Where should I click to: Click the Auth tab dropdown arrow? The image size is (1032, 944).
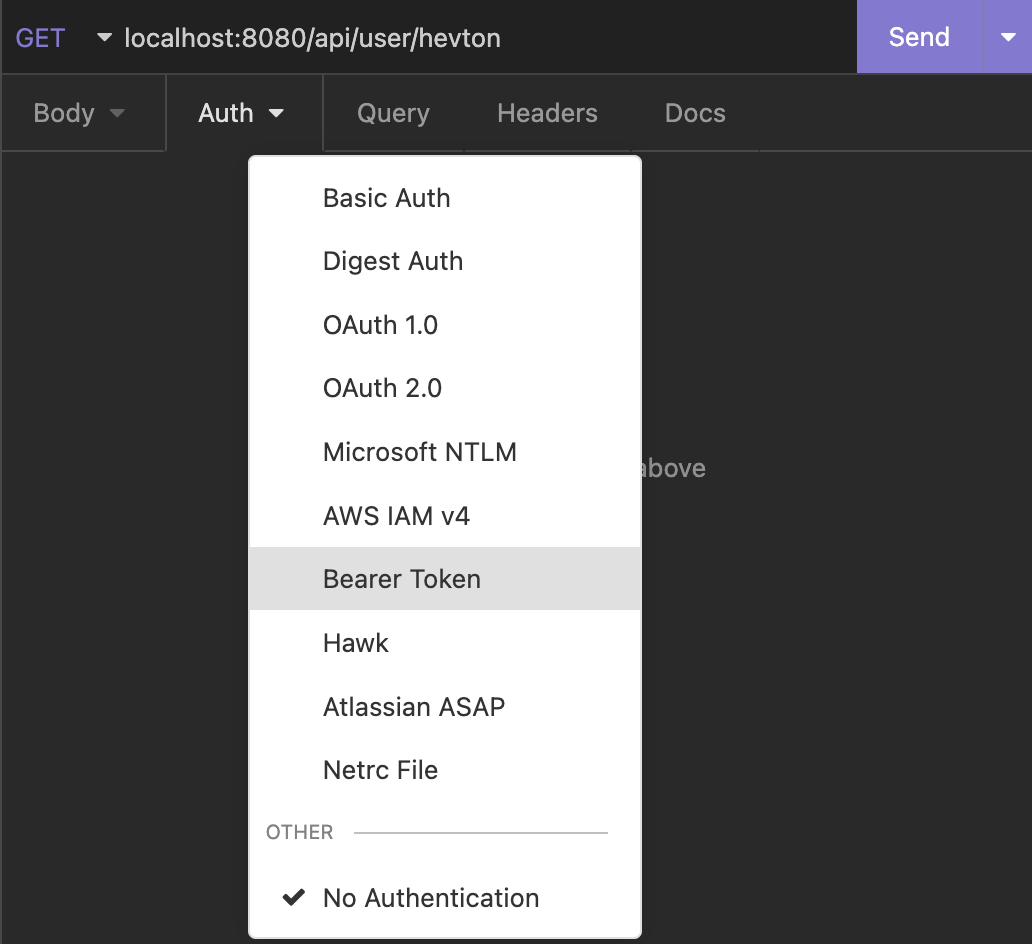276,114
